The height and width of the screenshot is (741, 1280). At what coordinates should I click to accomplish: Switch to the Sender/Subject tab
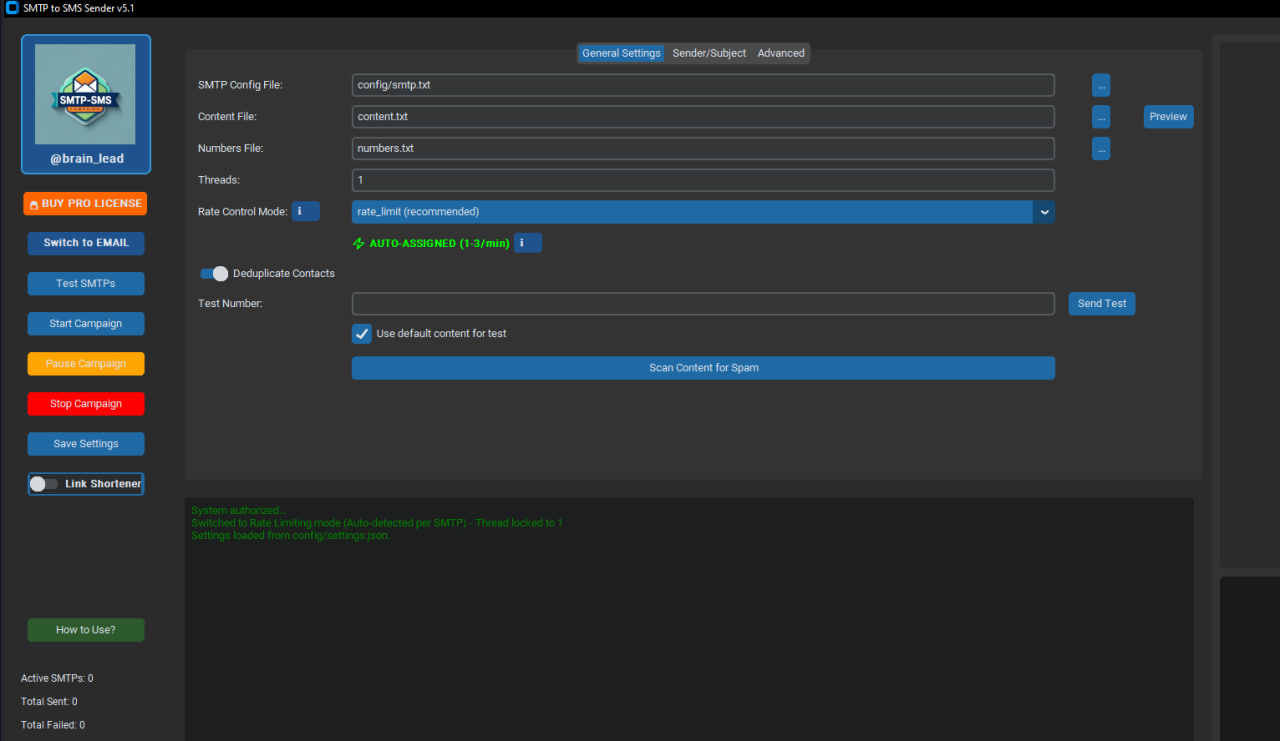tap(709, 53)
